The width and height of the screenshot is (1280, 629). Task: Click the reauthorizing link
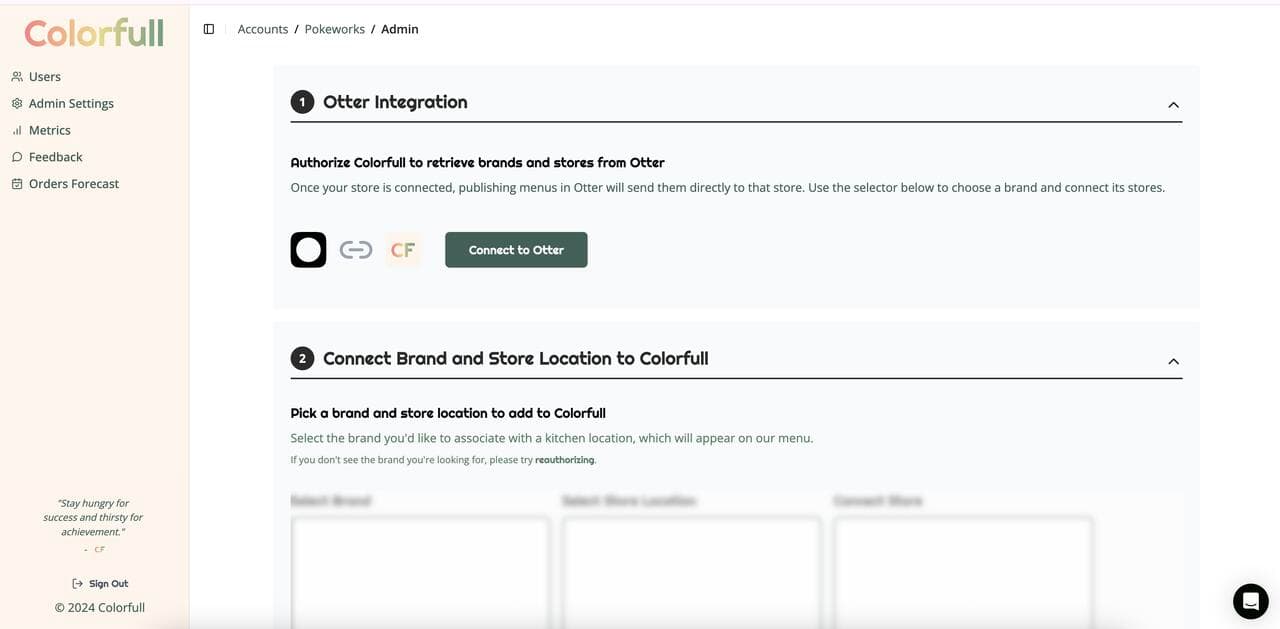pyautogui.click(x=565, y=459)
